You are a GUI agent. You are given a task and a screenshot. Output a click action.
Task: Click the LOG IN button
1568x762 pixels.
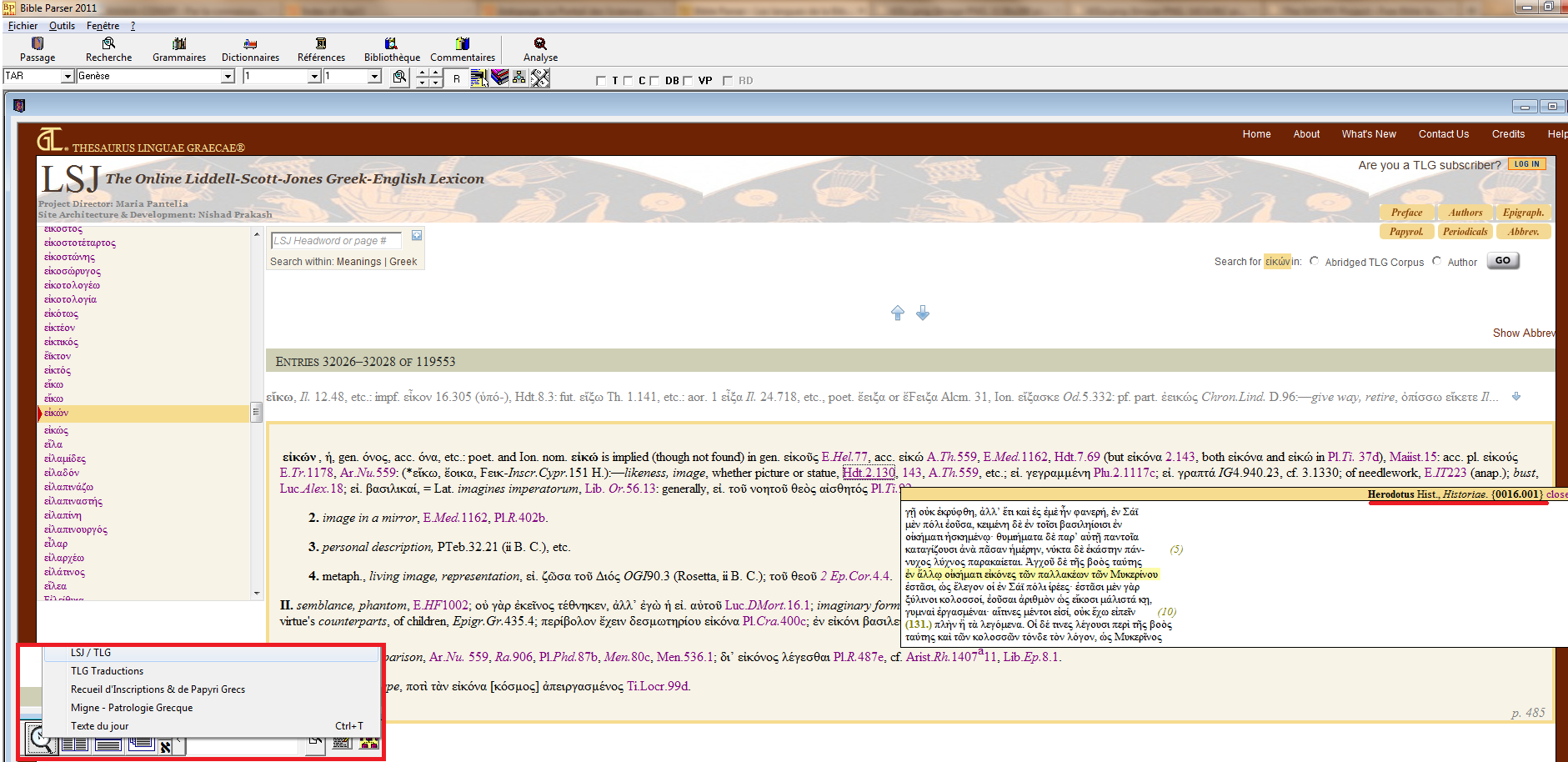pos(1527,164)
